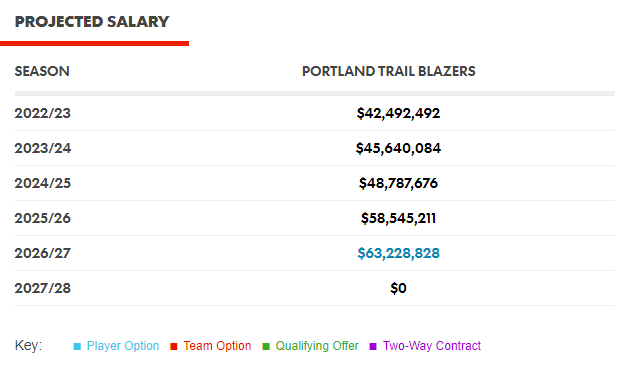Screen dimensions: 630x375
Task: Click the Portland Trail Blazers column header
Action: click(389, 71)
